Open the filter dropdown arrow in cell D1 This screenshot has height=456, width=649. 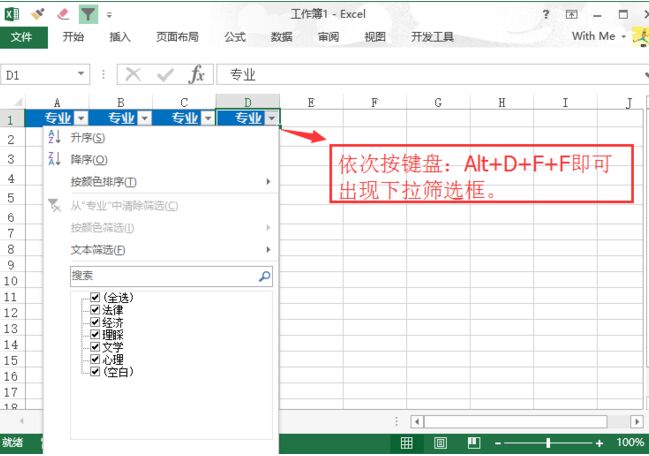[271, 118]
